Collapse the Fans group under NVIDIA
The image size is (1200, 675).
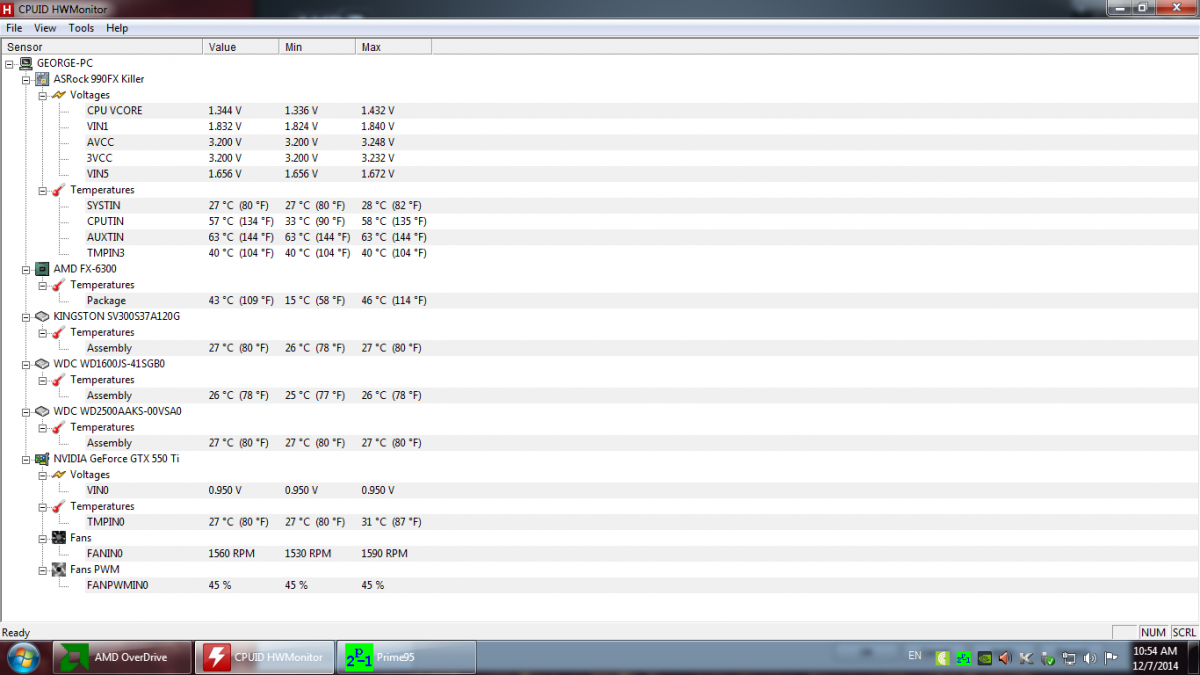tap(43, 538)
